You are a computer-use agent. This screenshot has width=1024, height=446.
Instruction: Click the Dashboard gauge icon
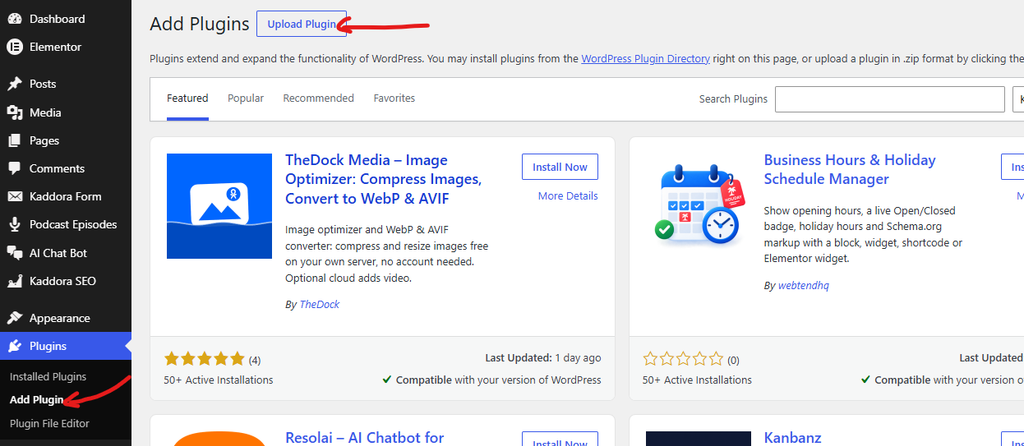pos(14,19)
